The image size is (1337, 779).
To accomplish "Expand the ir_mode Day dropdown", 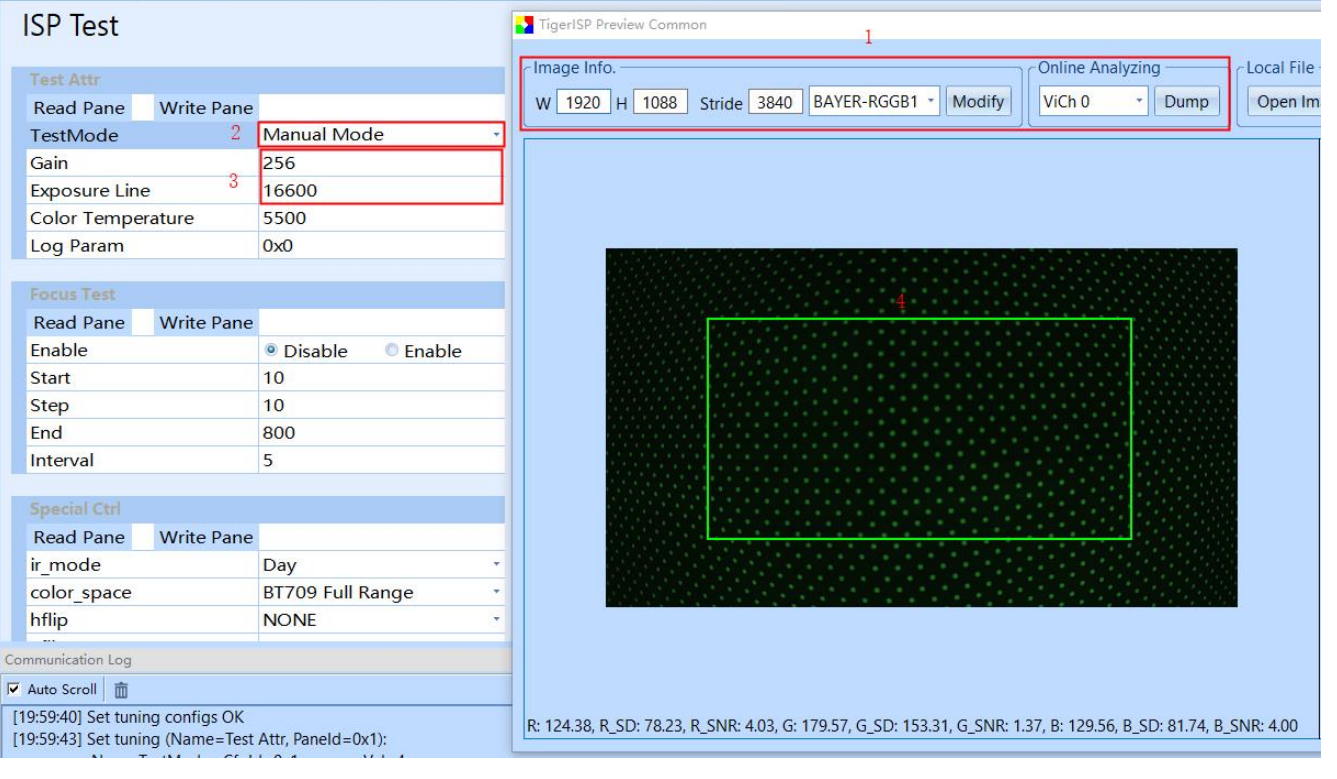I will pos(496,565).
